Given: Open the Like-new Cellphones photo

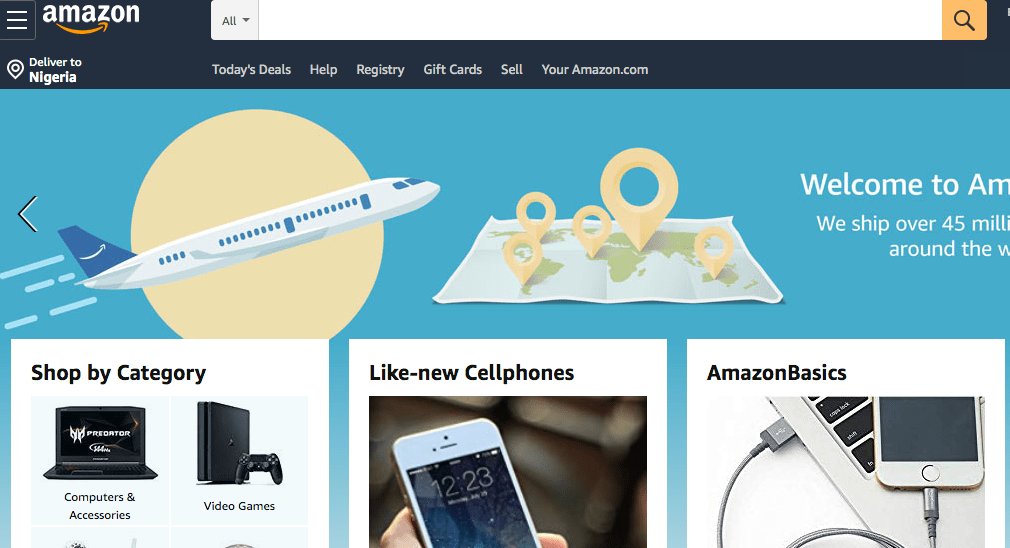Looking at the screenshot, I should [508, 472].
